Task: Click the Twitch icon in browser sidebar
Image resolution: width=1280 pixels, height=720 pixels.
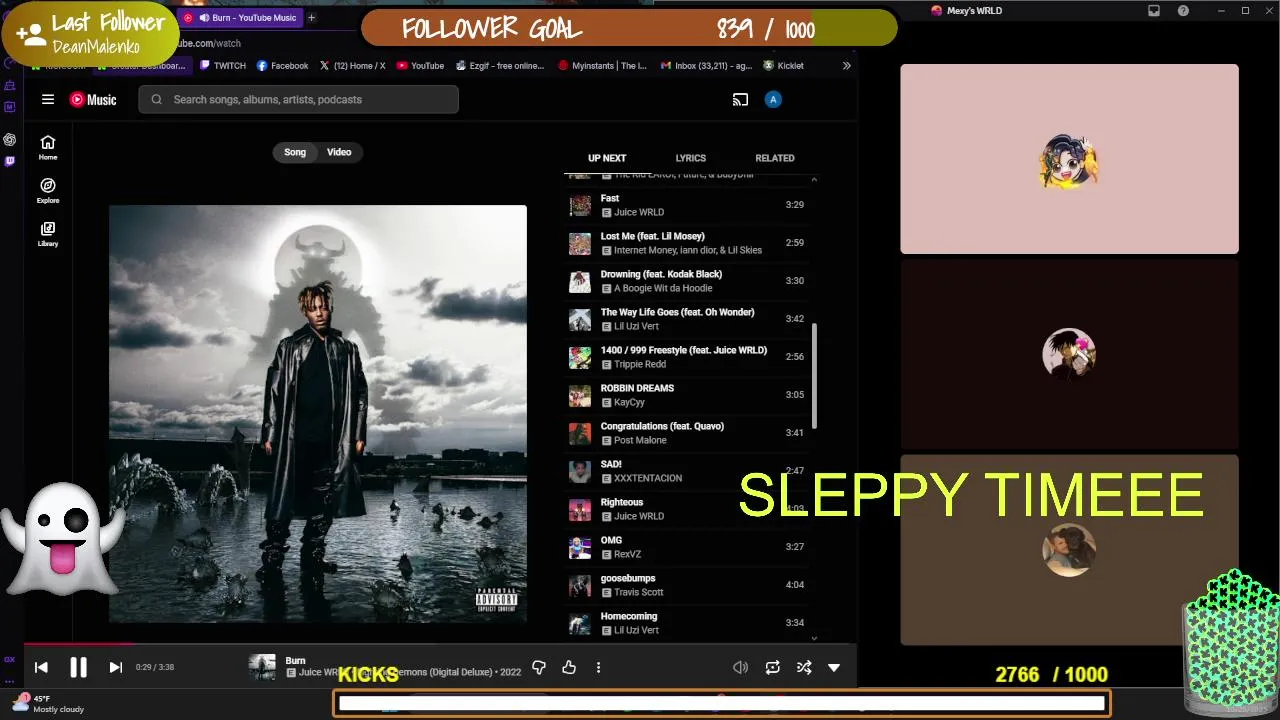Action: (x=10, y=161)
